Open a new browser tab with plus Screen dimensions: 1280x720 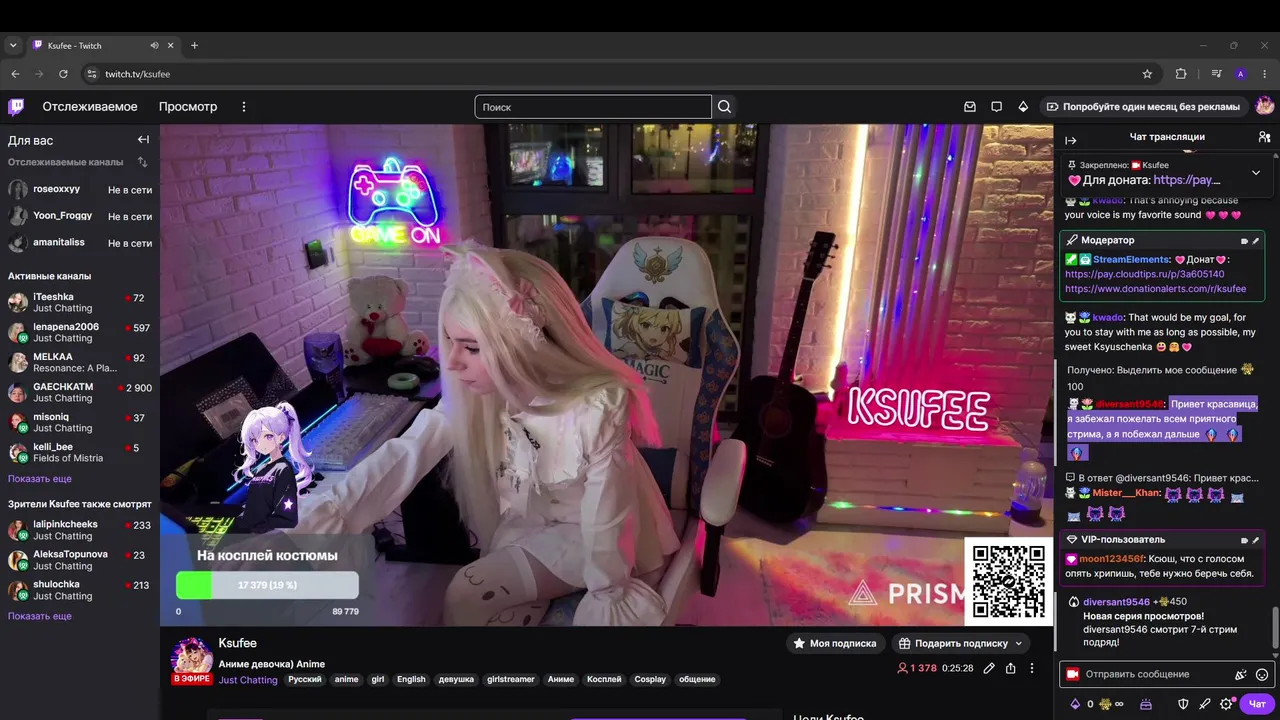[194, 45]
